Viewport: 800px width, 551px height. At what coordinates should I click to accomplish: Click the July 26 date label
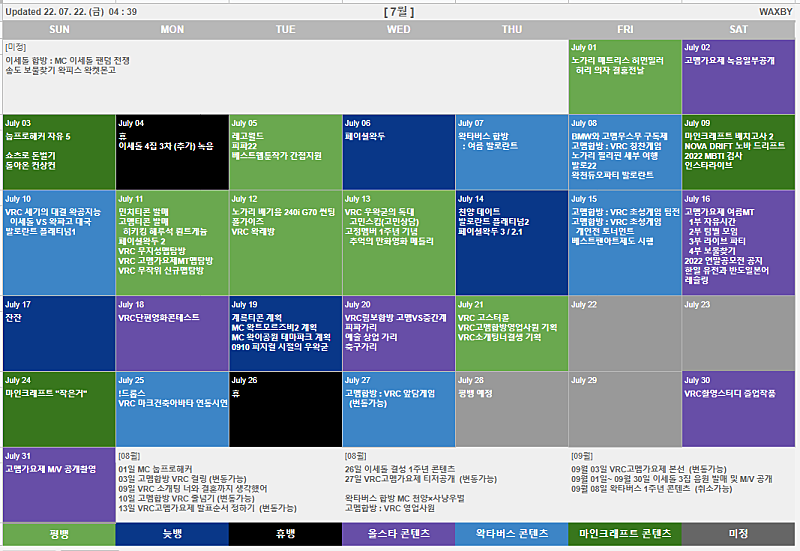pyautogui.click(x=244, y=381)
